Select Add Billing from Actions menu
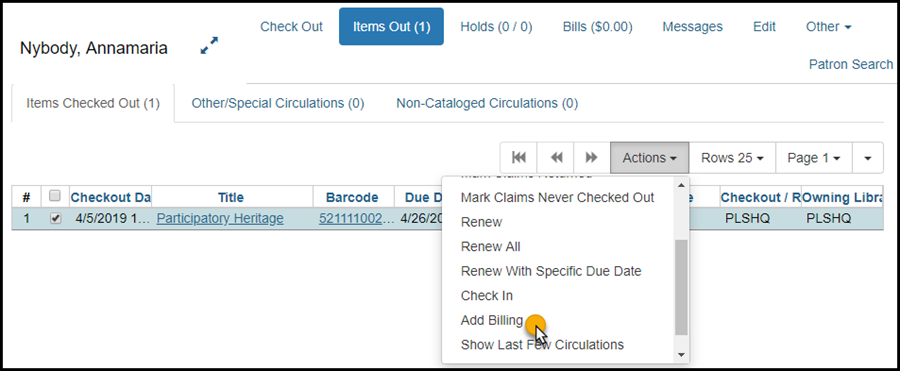Screen dimensions: 900x371 click(492, 320)
